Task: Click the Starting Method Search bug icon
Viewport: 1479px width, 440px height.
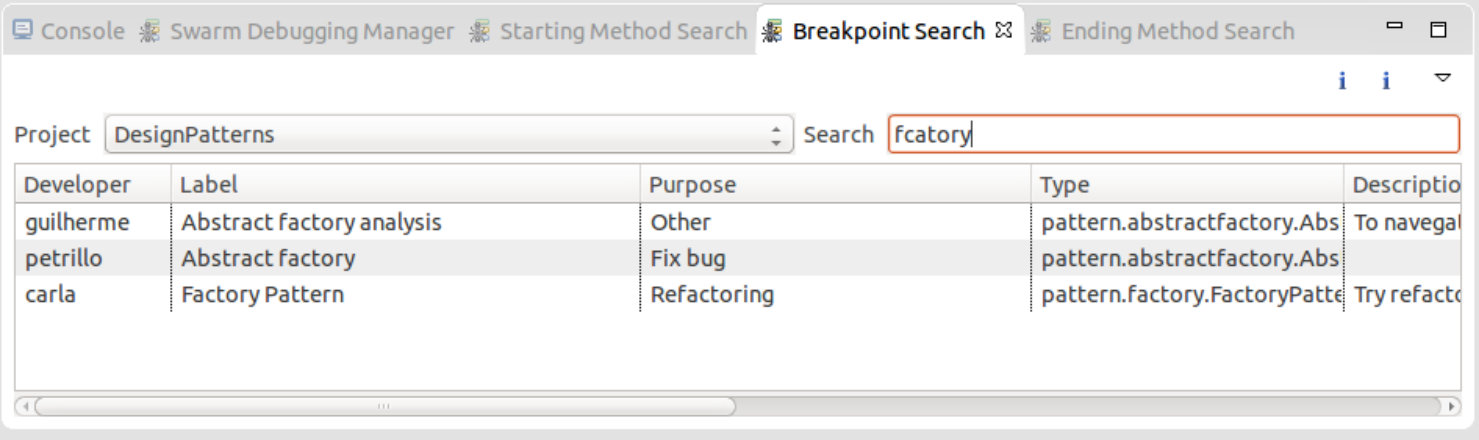Action: tap(481, 32)
